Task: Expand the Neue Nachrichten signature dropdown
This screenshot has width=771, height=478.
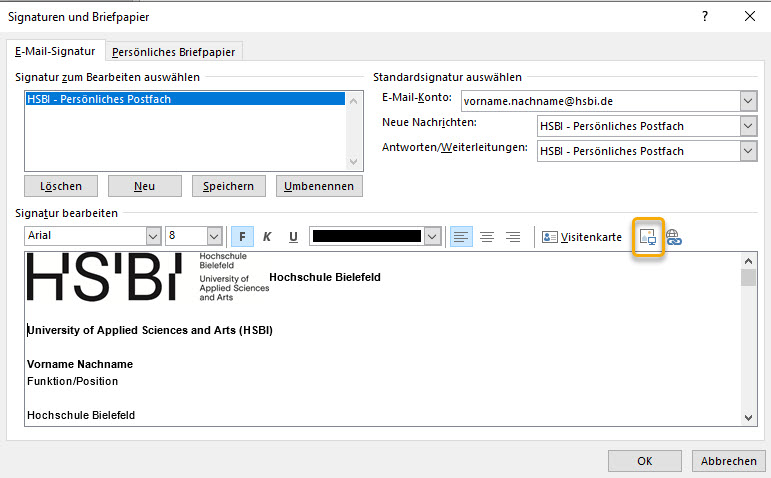Action: [x=748, y=126]
